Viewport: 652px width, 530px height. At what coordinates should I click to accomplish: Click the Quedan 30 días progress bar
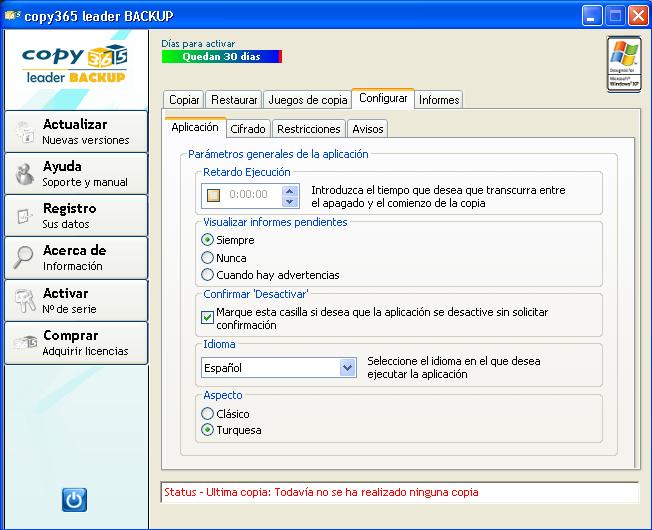[222, 57]
